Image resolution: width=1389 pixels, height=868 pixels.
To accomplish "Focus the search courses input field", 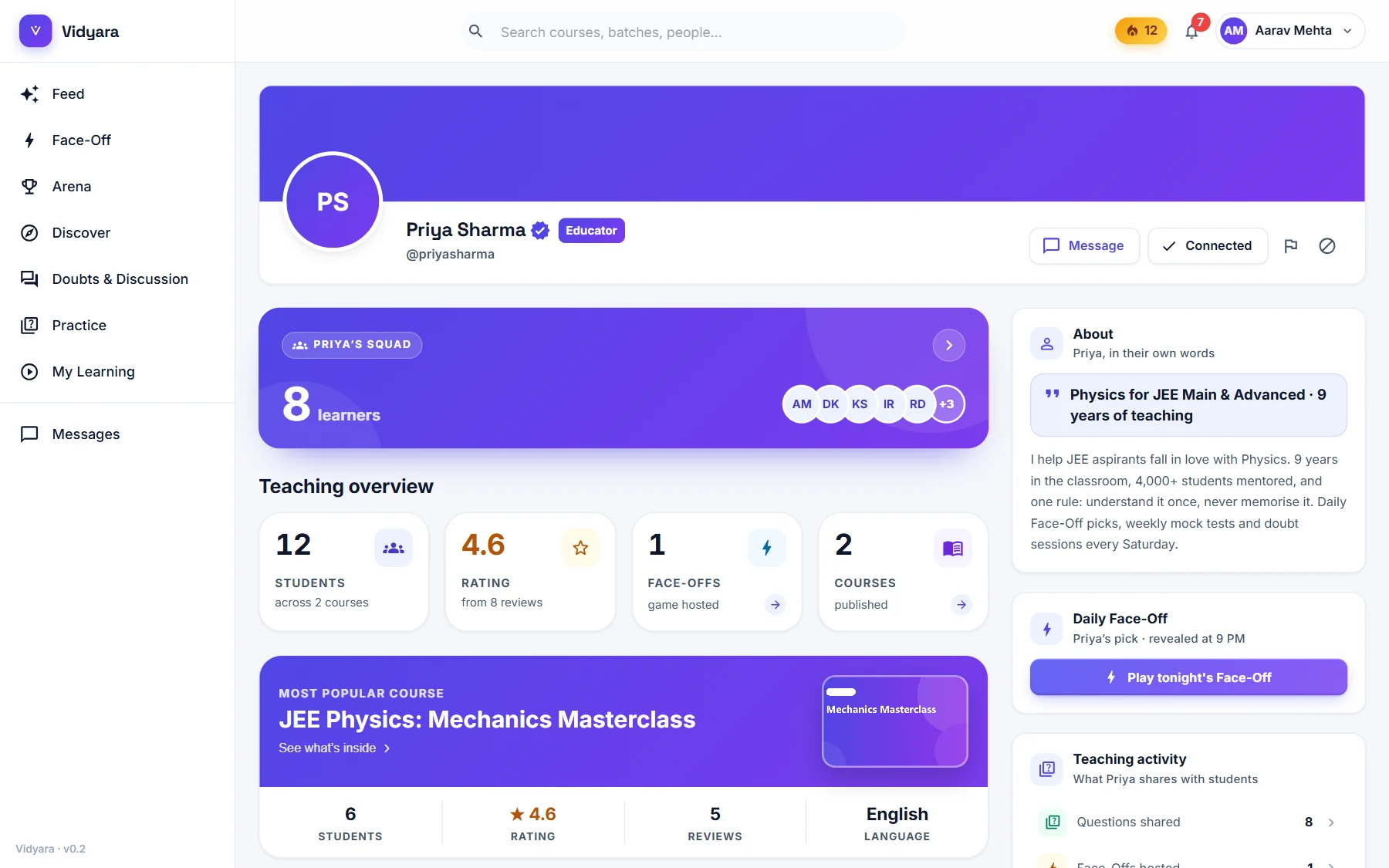I will (683, 32).
